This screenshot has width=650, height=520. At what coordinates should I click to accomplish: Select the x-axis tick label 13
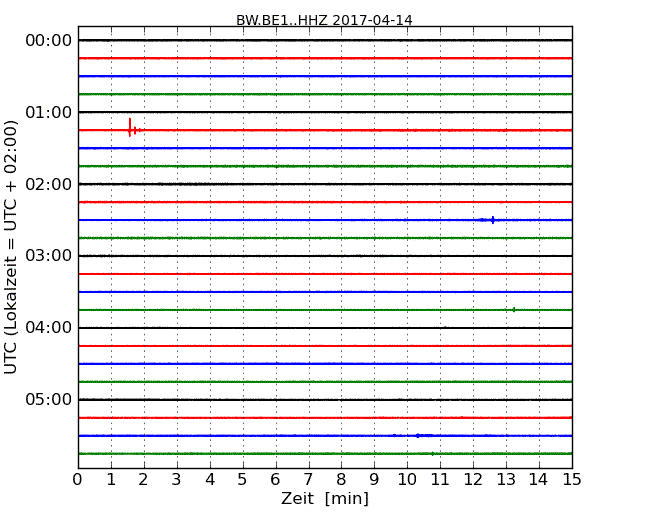click(x=506, y=480)
